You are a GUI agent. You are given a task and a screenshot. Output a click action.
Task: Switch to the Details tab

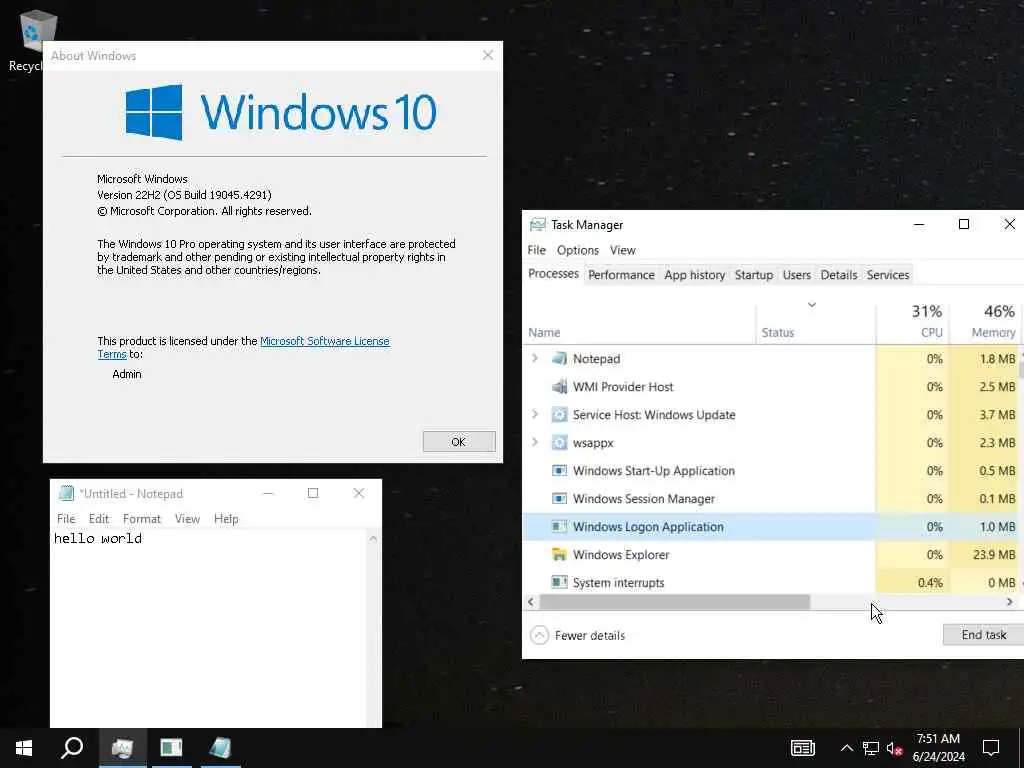pos(839,275)
